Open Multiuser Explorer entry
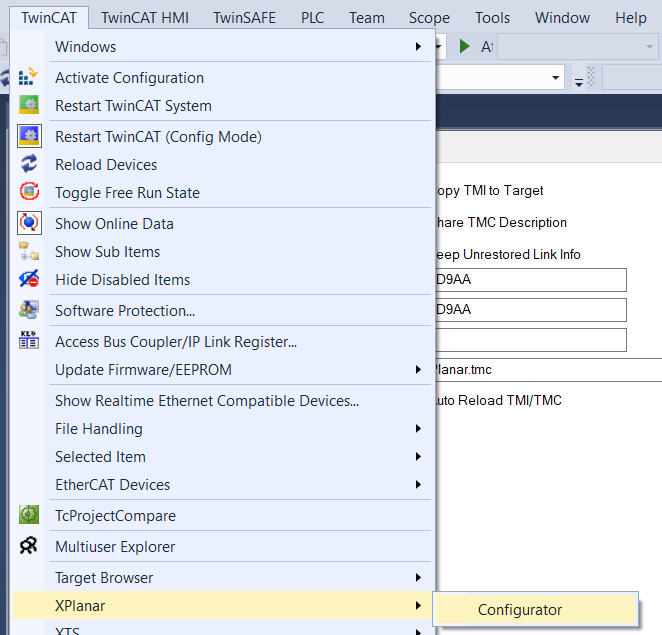The height and width of the screenshot is (635, 662). click(x=224, y=546)
